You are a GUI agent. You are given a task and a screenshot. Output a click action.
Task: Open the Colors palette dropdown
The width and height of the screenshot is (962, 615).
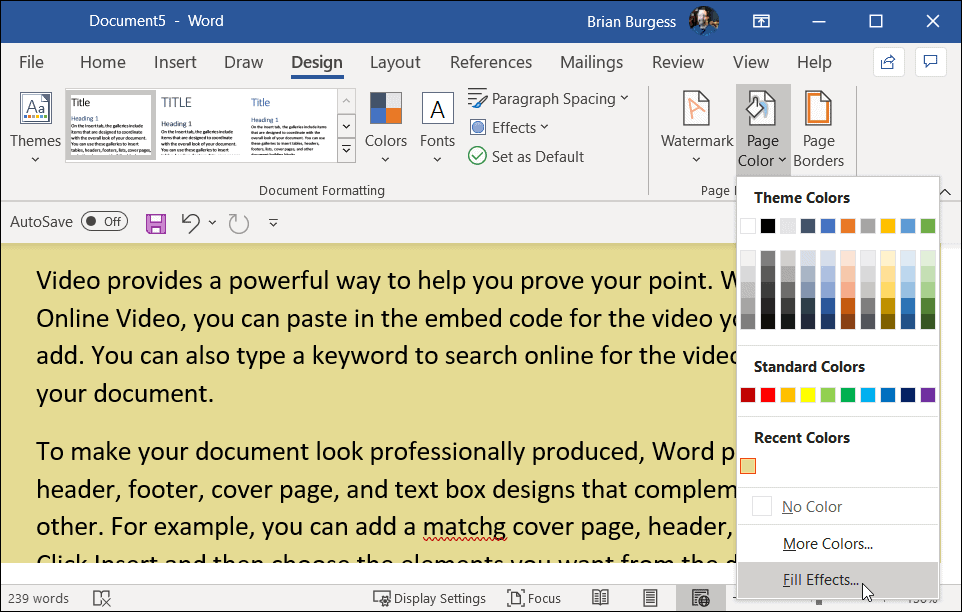pyautogui.click(x=385, y=127)
